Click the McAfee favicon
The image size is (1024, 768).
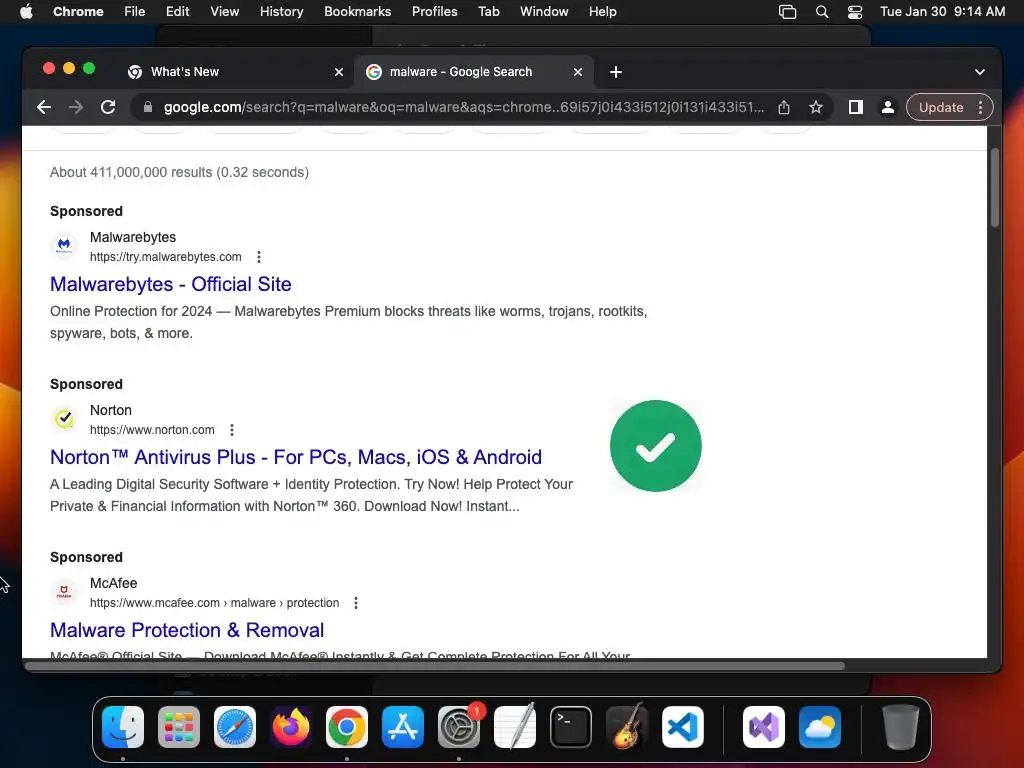(64, 592)
